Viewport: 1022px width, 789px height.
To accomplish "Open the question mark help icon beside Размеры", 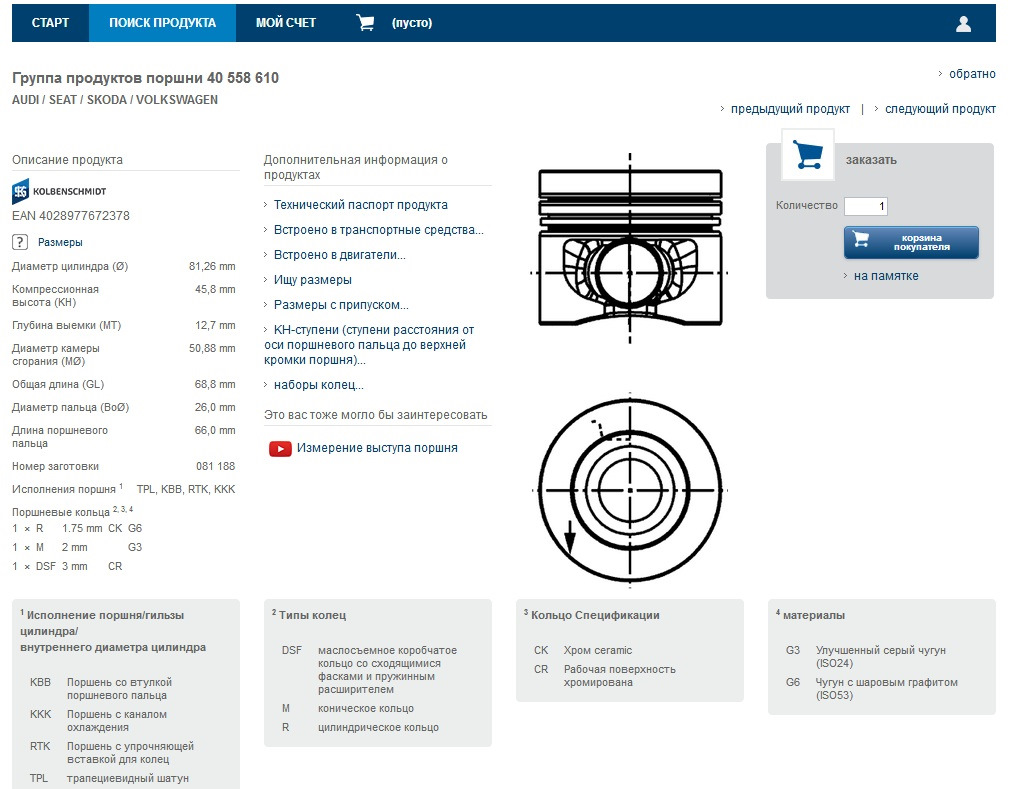I will click(20, 242).
